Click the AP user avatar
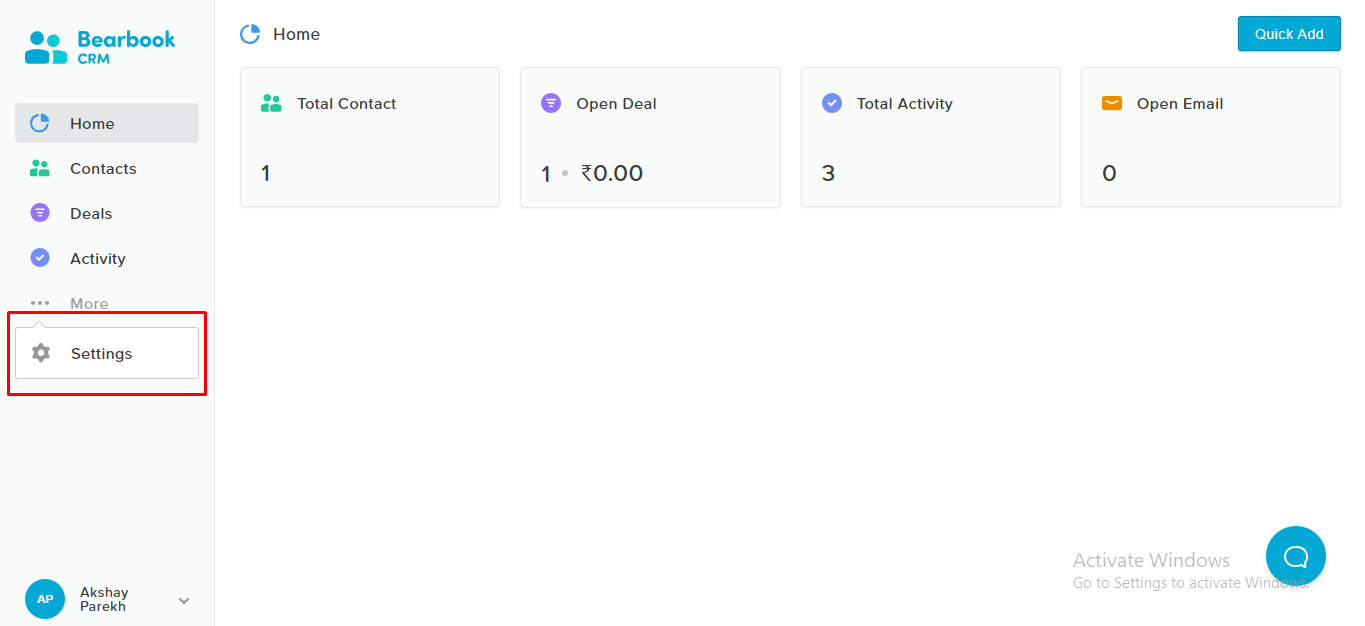Viewport: 1365px width, 626px height. point(45,599)
